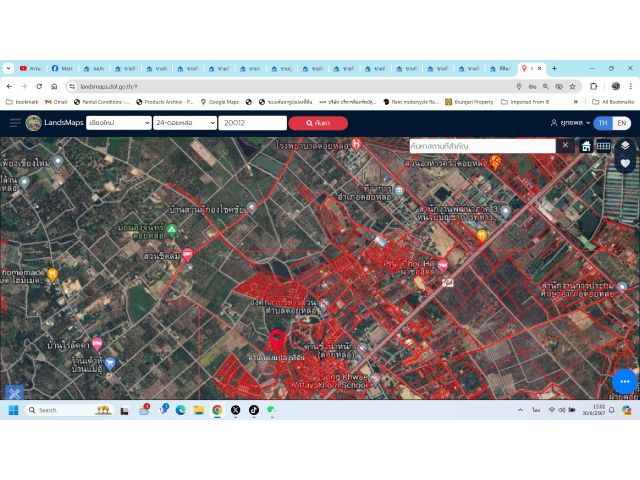Open the Google Maps bookmark

(x=220, y=102)
